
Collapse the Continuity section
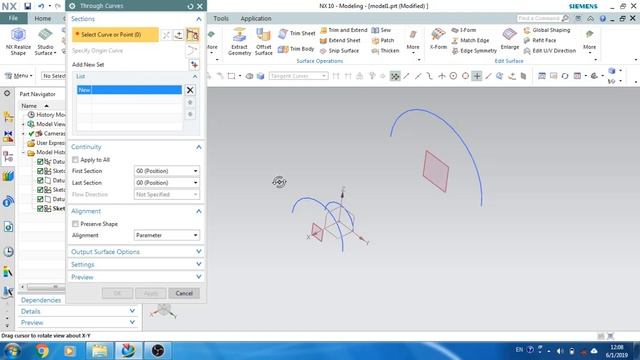(x=198, y=147)
